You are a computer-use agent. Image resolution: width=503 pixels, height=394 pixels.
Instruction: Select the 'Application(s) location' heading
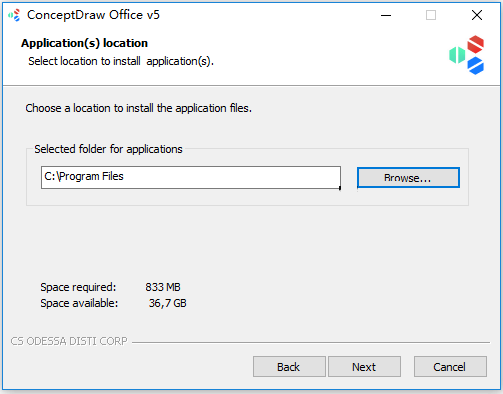coord(84,43)
